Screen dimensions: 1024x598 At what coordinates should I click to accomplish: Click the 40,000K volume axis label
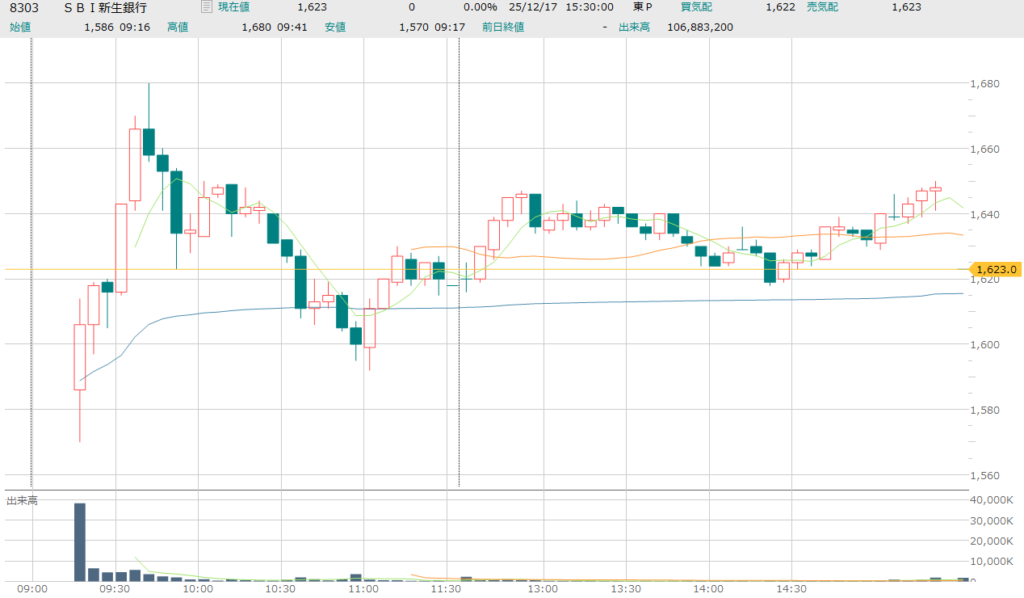coord(994,500)
